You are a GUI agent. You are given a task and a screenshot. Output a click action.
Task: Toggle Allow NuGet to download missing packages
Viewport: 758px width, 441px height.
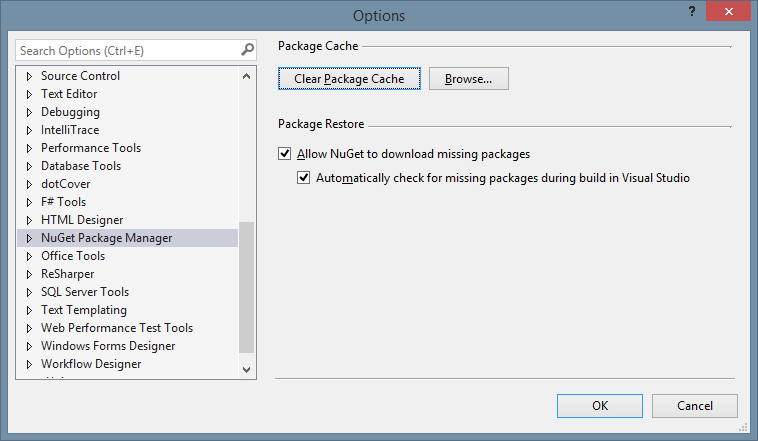coord(286,155)
